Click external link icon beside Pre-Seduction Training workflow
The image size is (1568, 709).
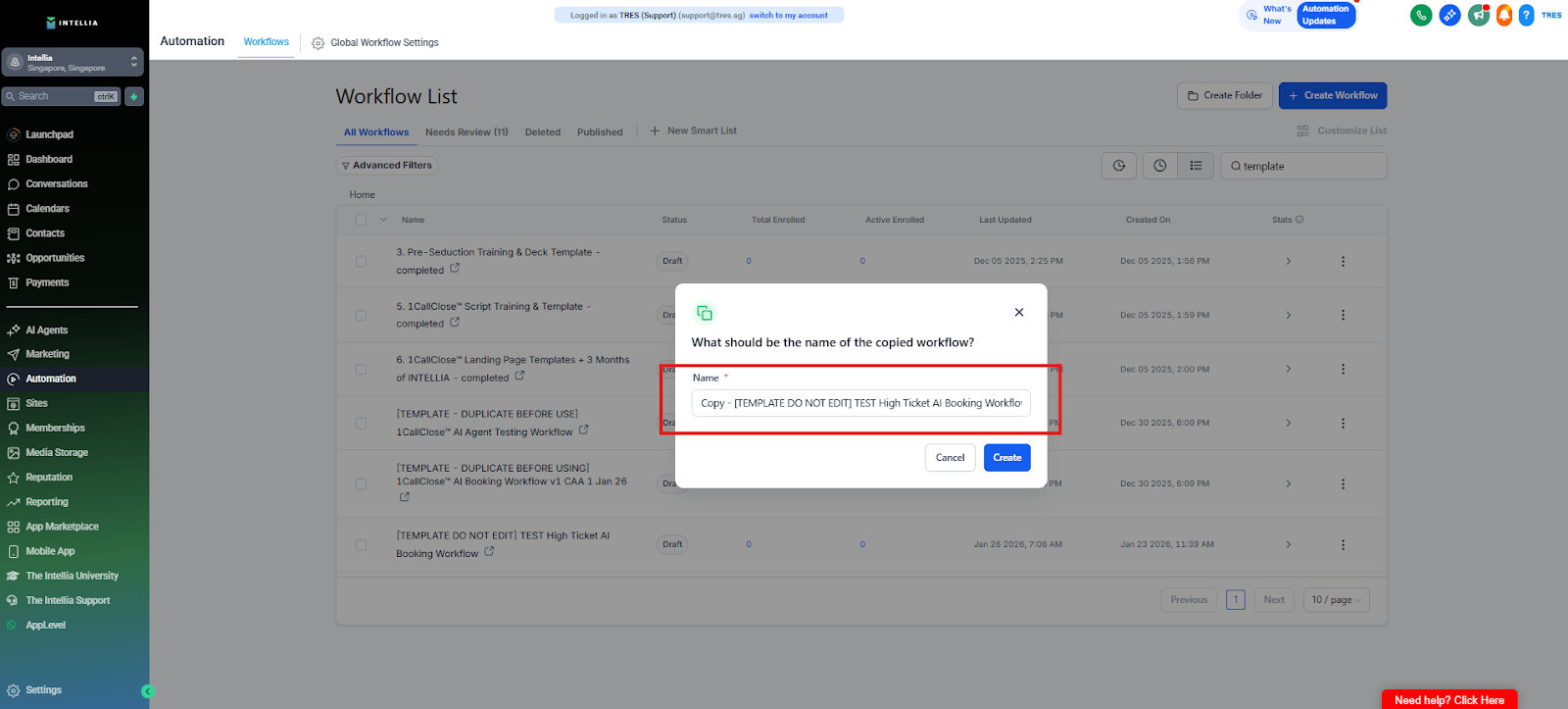(x=455, y=268)
